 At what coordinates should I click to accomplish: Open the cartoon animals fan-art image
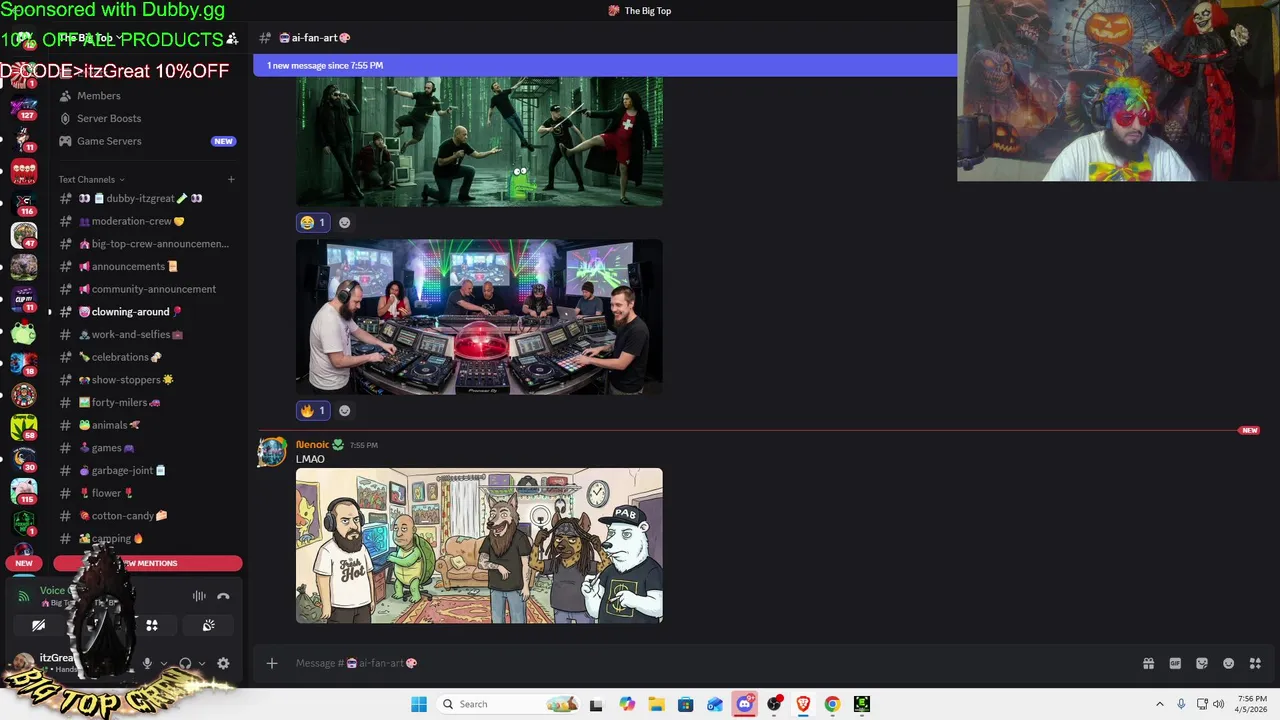(479, 546)
